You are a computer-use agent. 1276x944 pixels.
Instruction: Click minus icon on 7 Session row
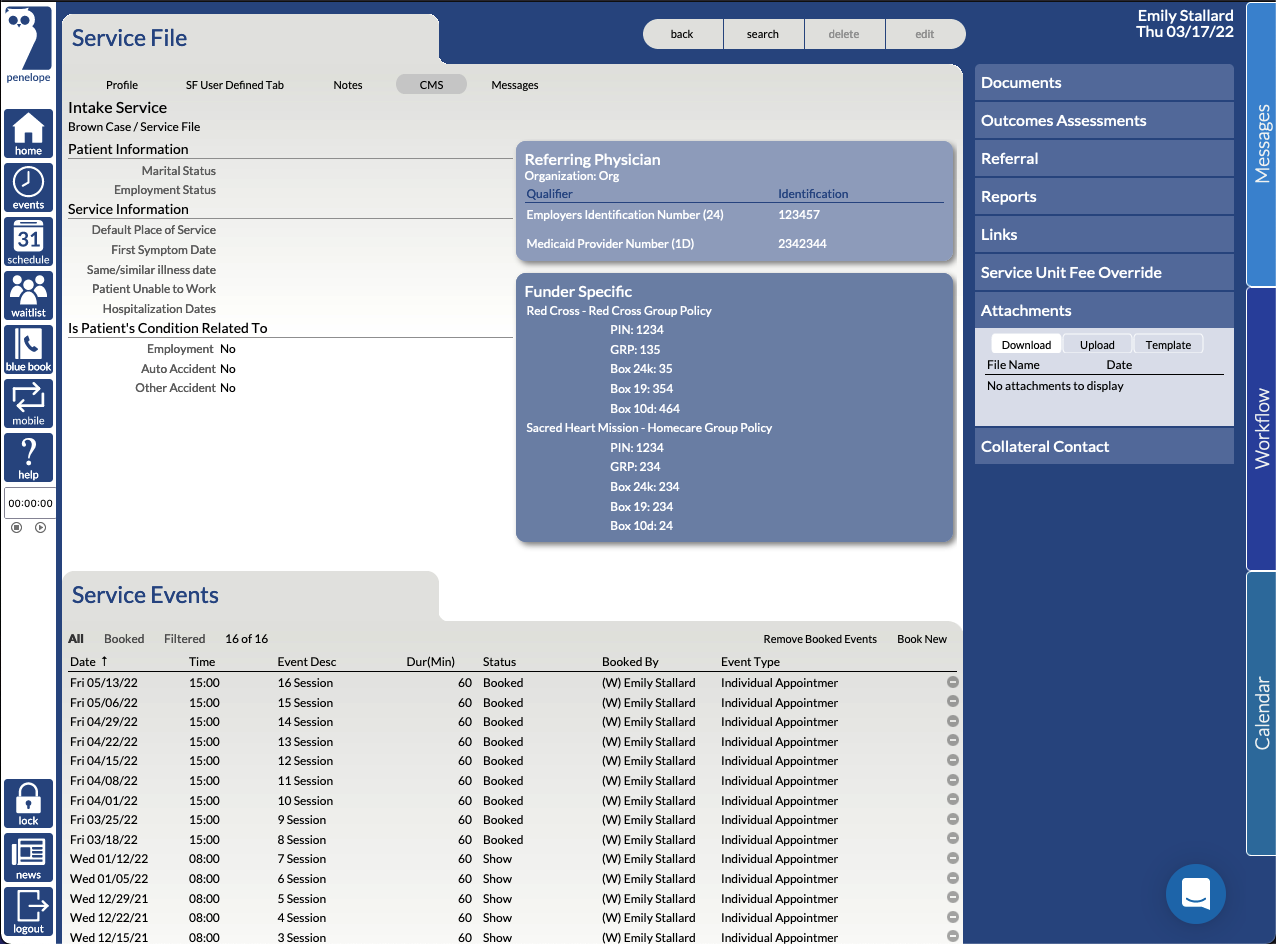point(953,858)
